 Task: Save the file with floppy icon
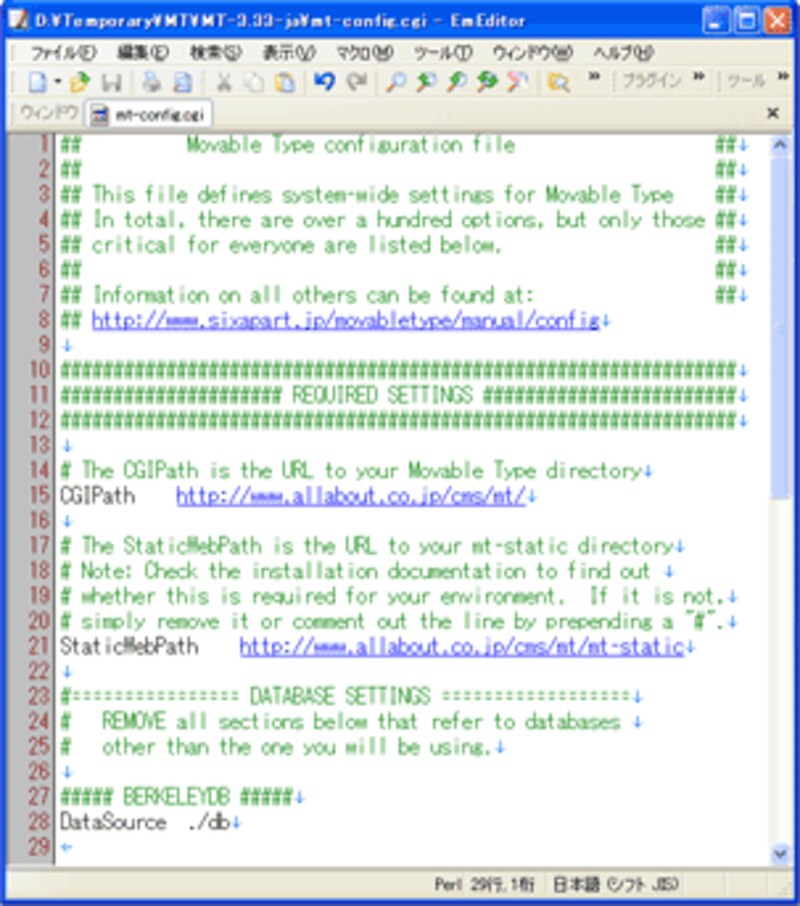111,82
